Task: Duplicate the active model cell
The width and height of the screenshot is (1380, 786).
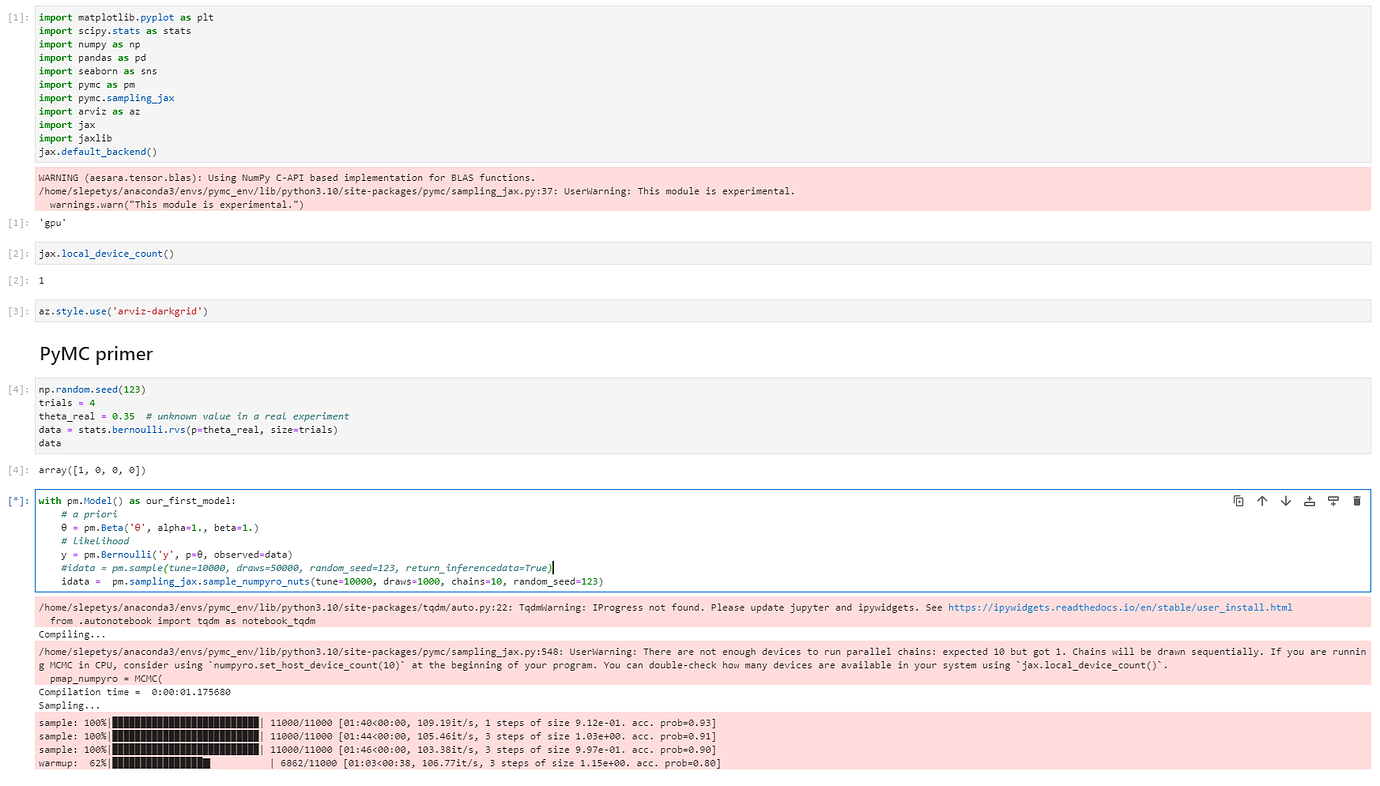Action: point(1238,501)
